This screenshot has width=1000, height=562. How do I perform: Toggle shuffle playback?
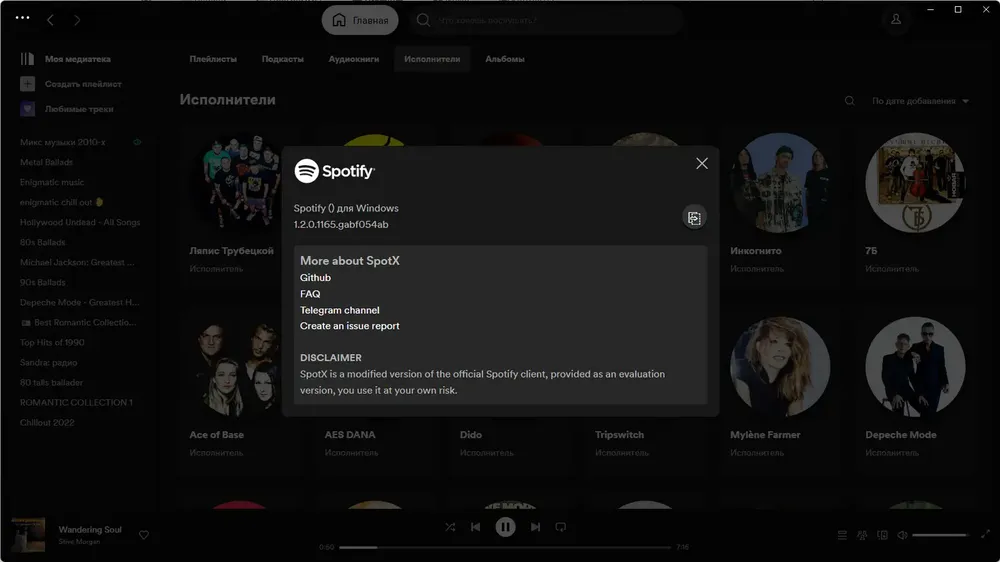pyautogui.click(x=450, y=527)
